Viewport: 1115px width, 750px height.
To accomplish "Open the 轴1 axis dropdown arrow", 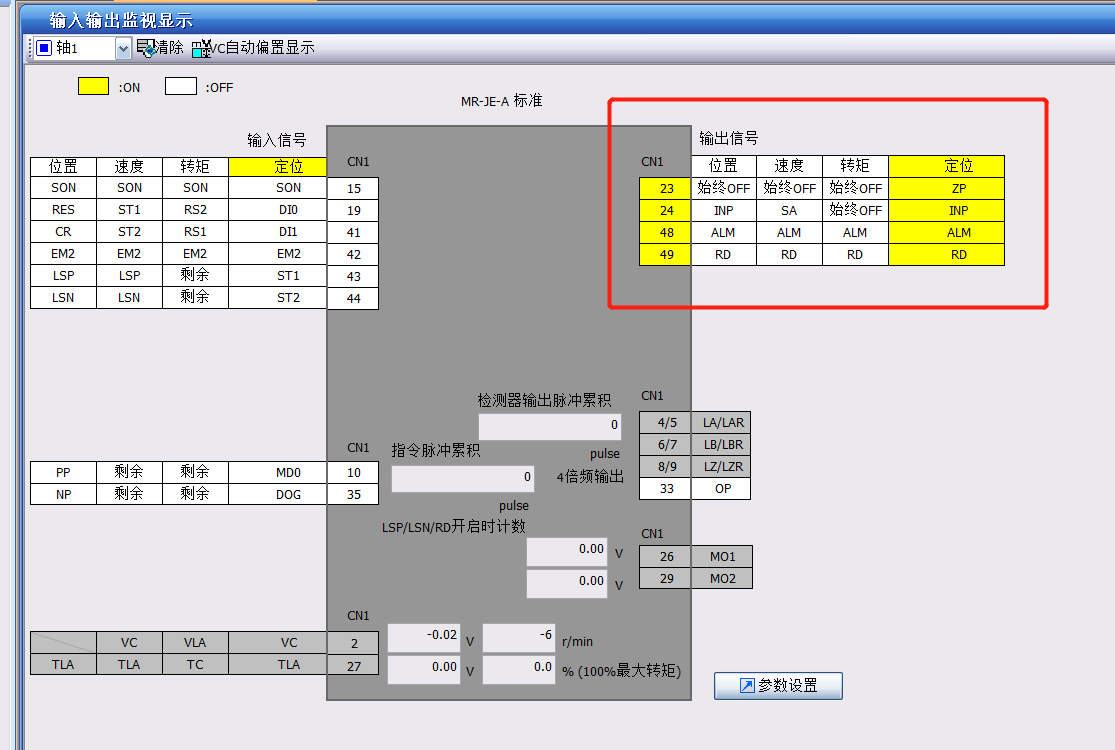I will pyautogui.click(x=123, y=48).
